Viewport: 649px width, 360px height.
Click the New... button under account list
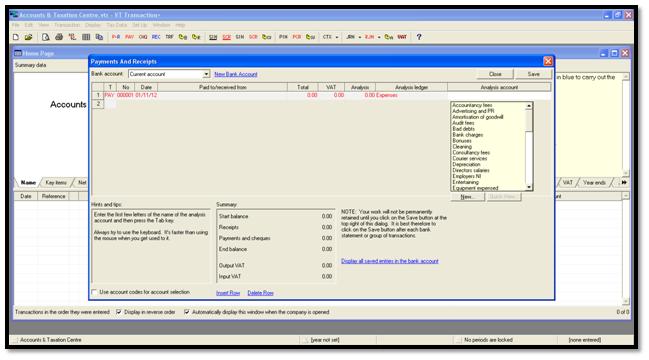coord(467,197)
